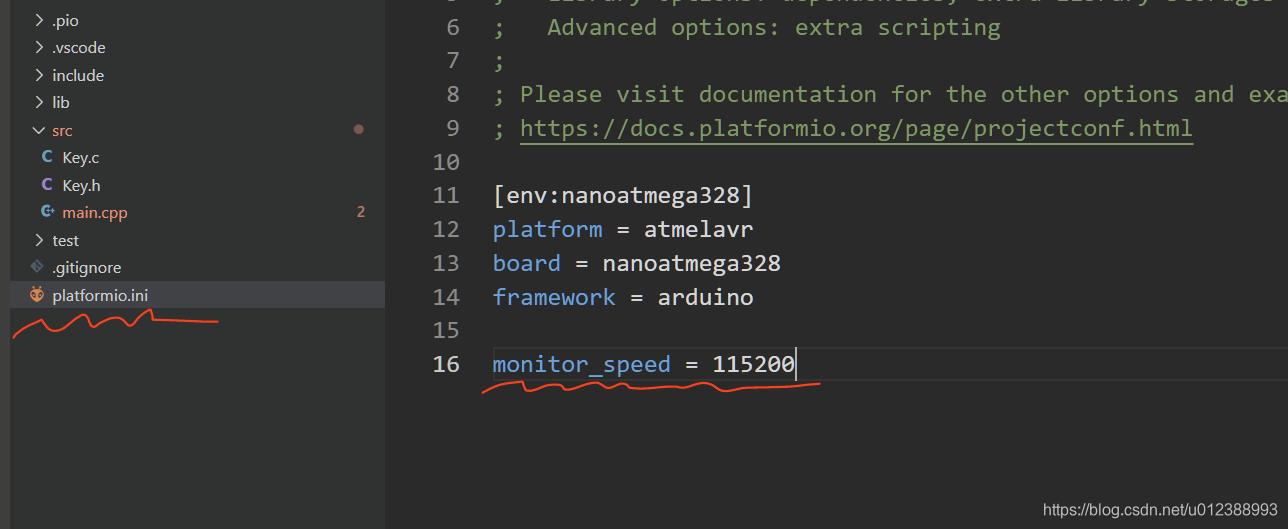The image size is (1288, 529).
Task: Click the board key on line 13
Action: tap(526, 263)
